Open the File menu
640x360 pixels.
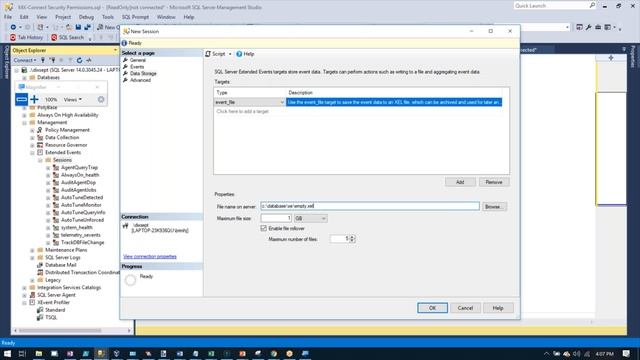[x=8, y=17]
